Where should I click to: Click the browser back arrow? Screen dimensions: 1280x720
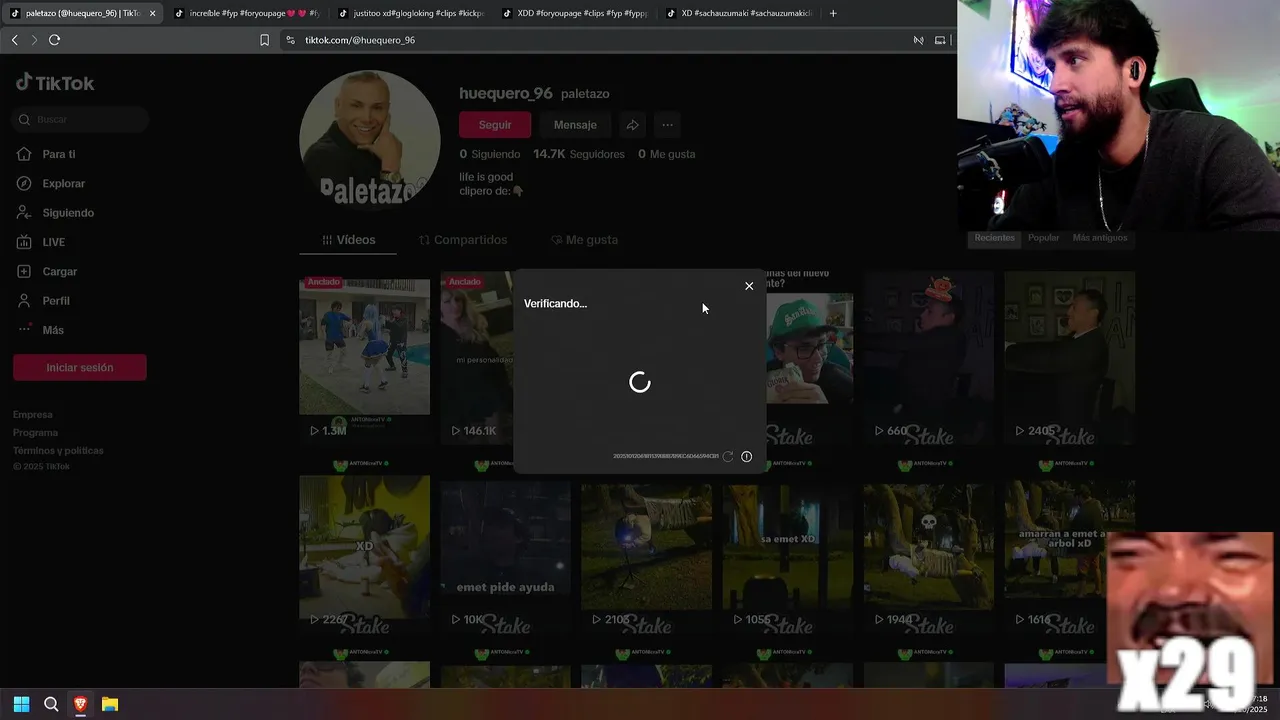(14, 40)
